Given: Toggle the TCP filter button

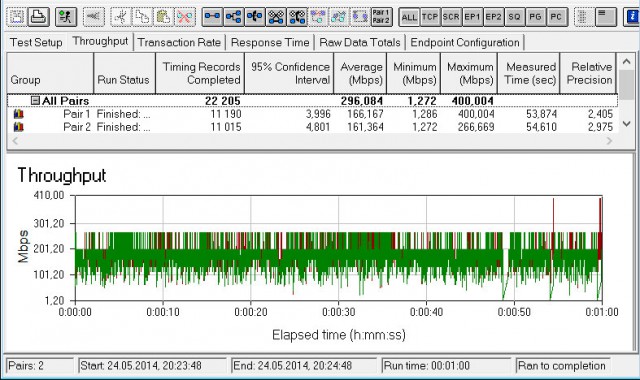Looking at the screenshot, I should [x=430, y=17].
